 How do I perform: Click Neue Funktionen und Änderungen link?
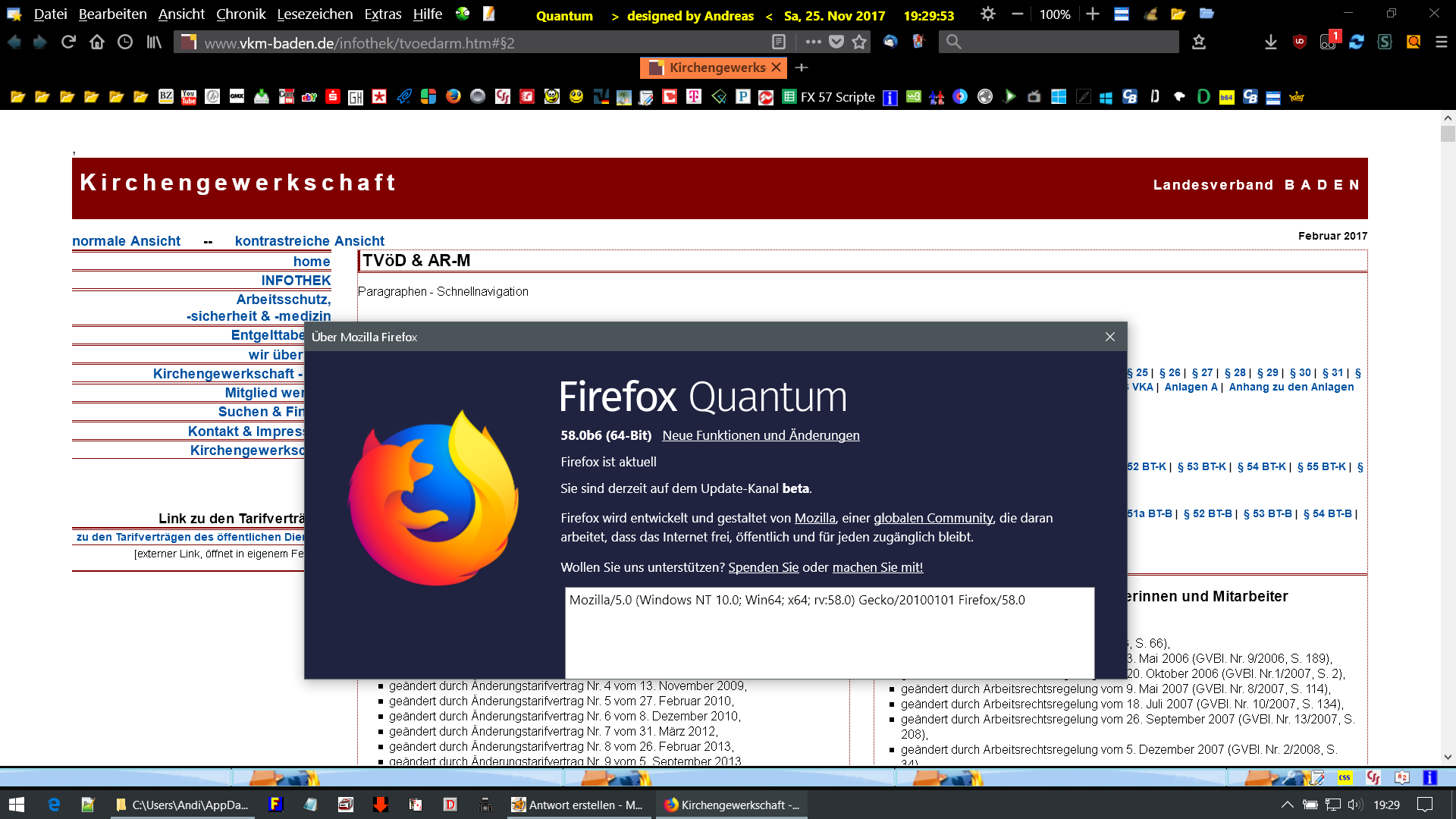point(761,435)
